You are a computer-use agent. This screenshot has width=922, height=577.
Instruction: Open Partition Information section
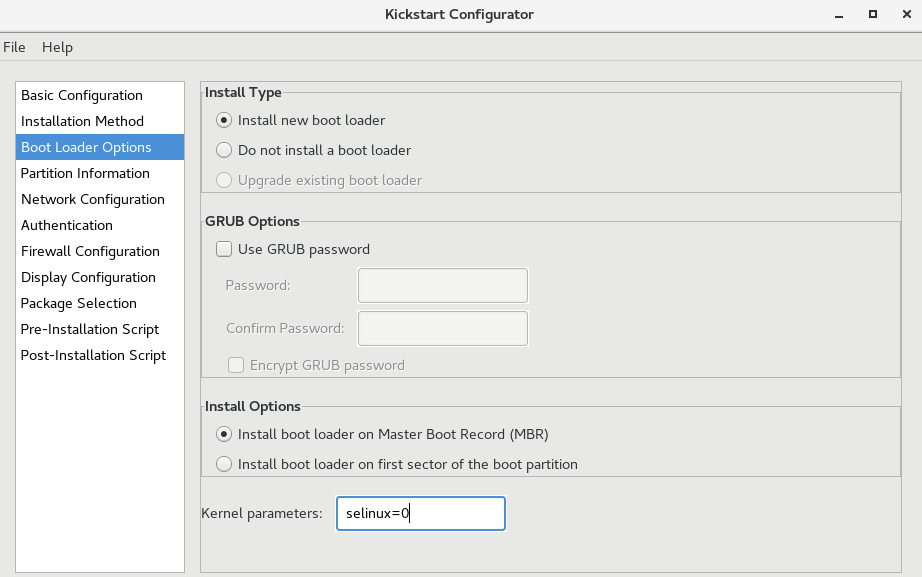tap(100, 173)
